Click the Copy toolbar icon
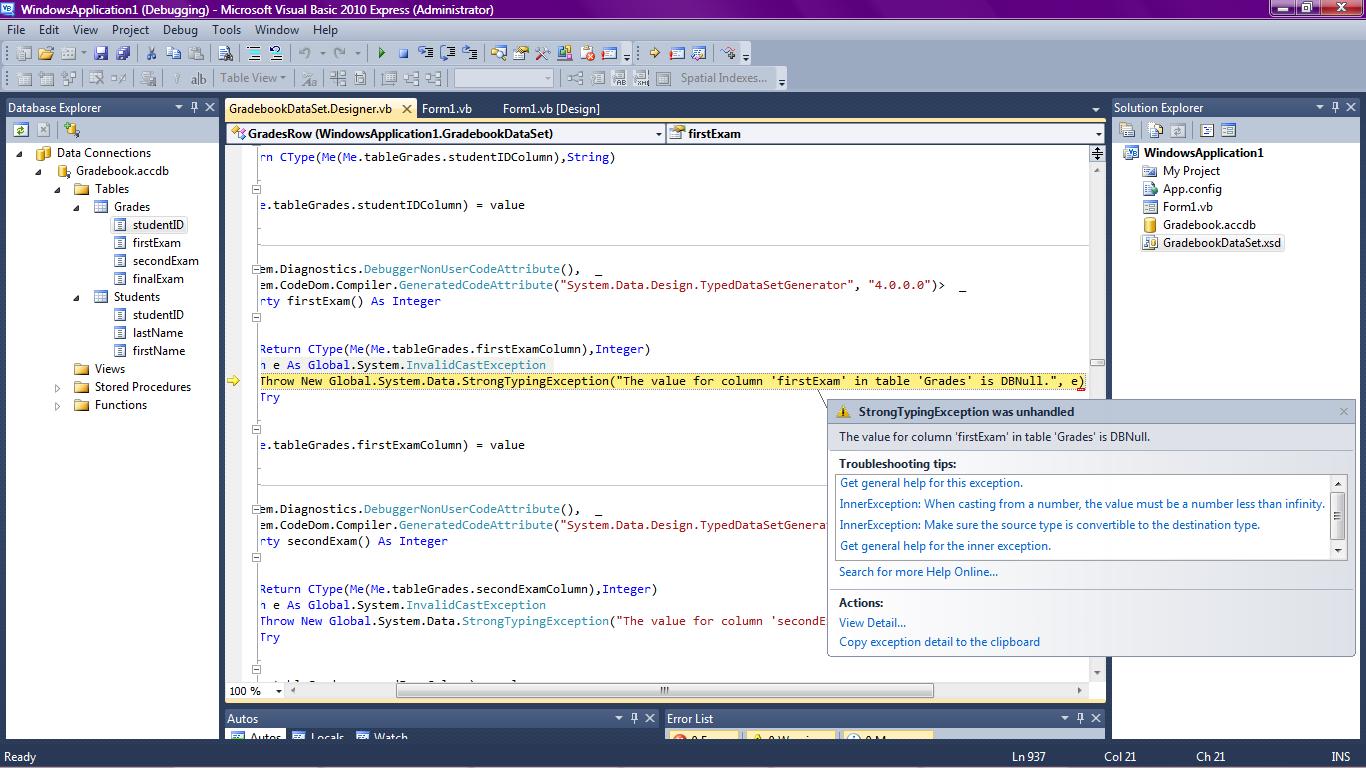This screenshot has height=768, width=1366. (x=173, y=53)
